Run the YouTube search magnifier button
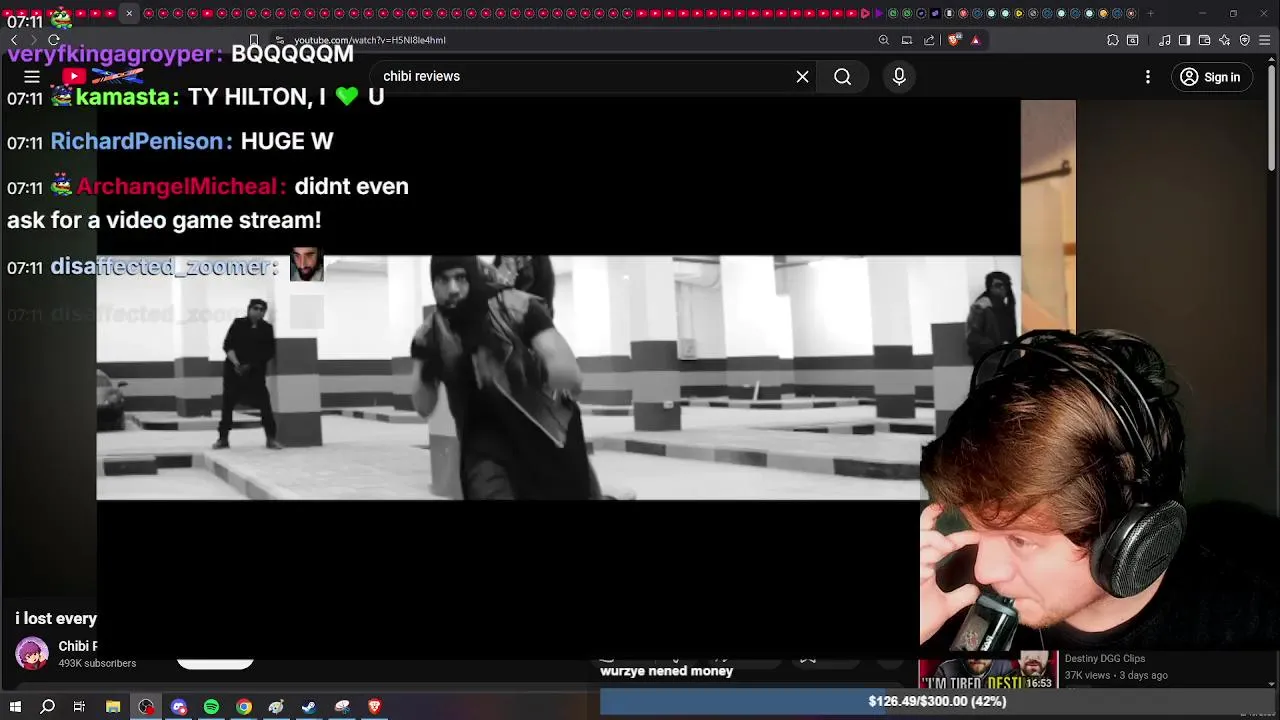 (x=843, y=77)
